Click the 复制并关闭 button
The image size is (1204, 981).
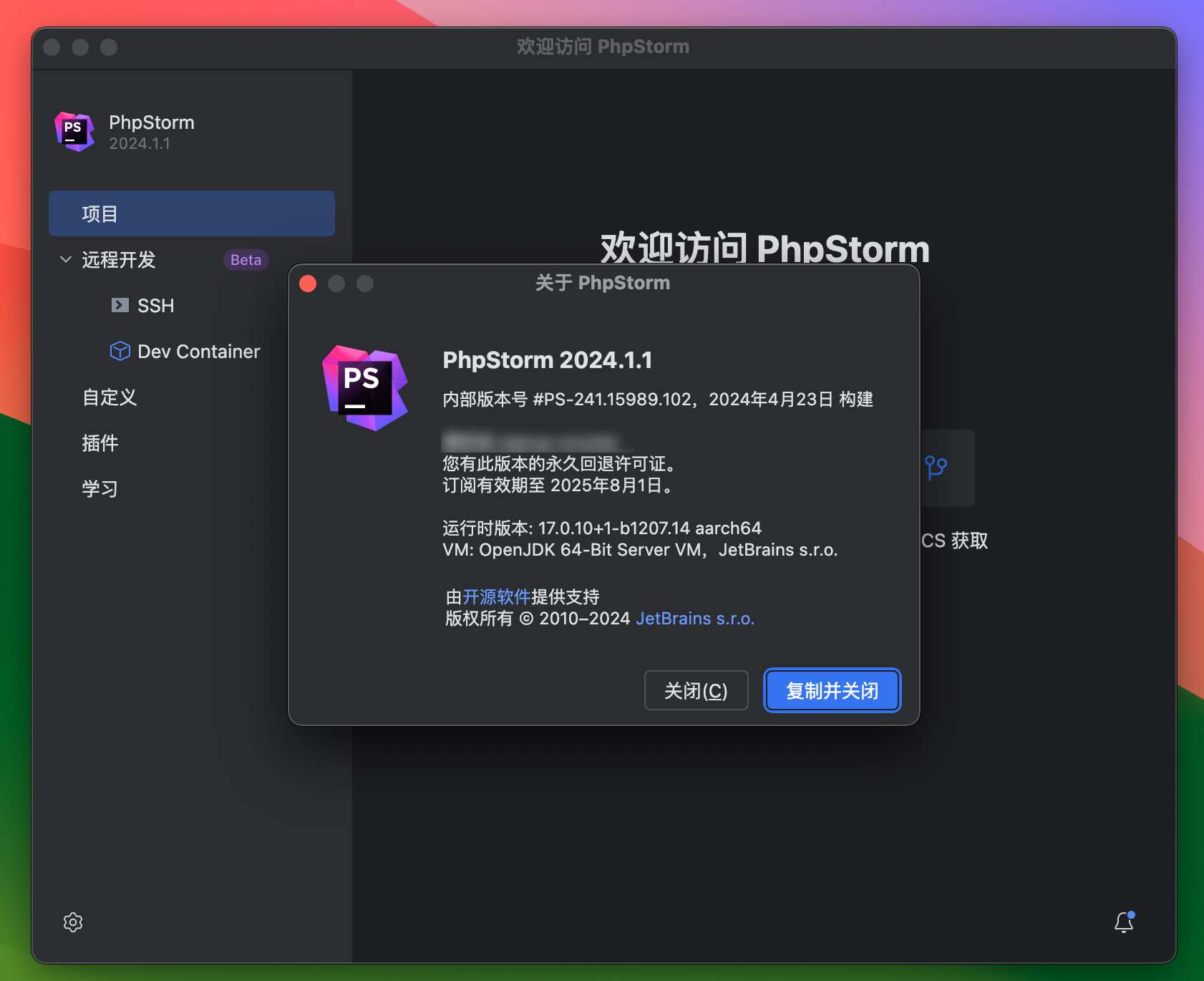pos(832,690)
